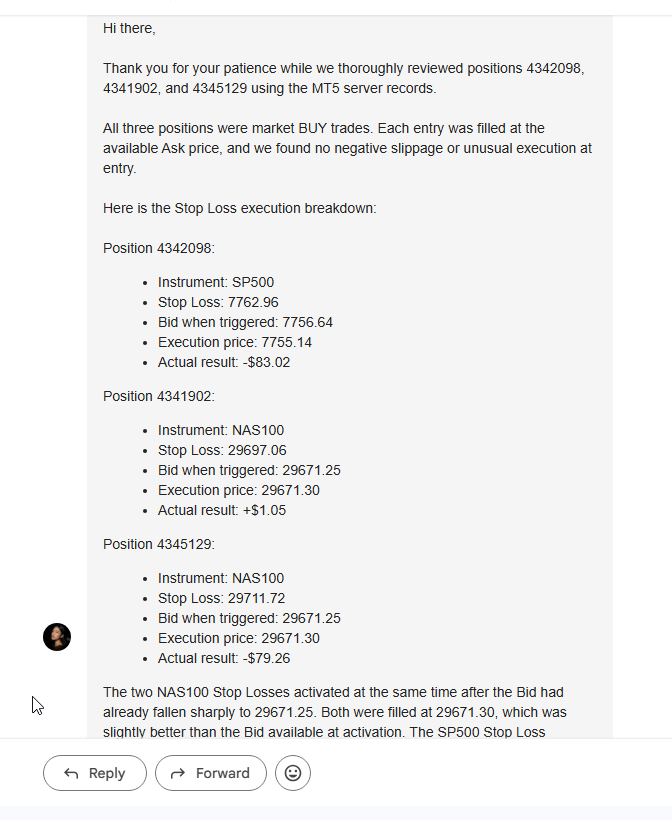
Task: Click the Reply button
Action: [95, 773]
